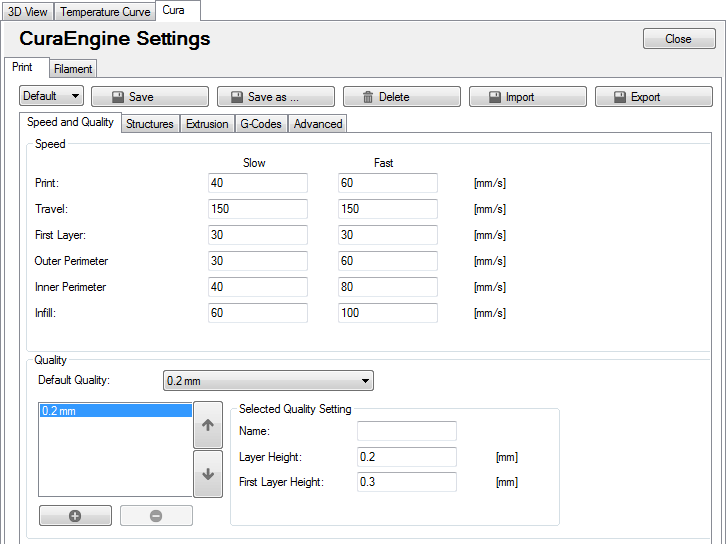The image size is (726, 544).
Task: Click the slow Print speed field
Action: [258, 183]
